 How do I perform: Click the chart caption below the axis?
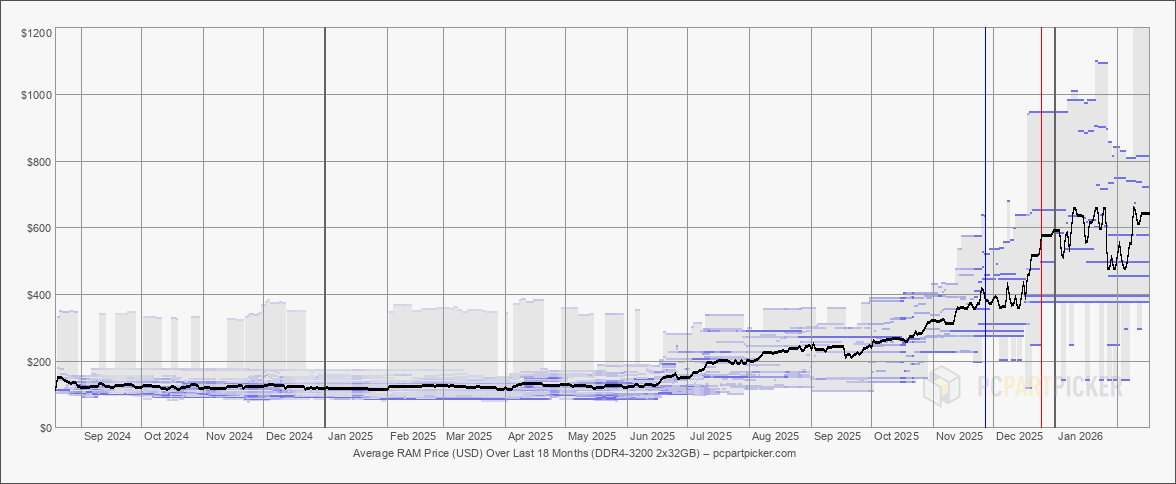tap(574, 453)
